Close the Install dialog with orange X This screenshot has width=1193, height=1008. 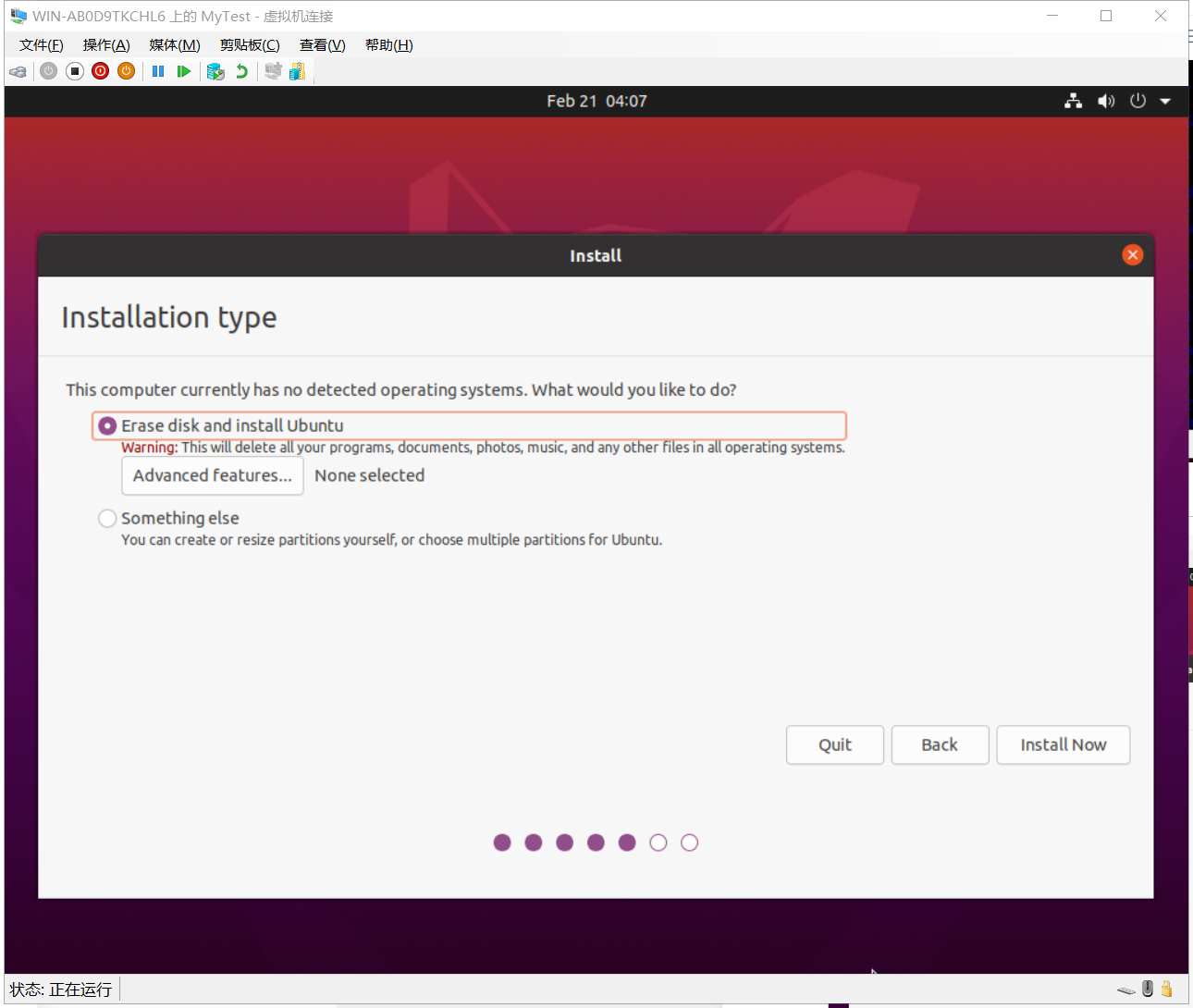[1132, 255]
